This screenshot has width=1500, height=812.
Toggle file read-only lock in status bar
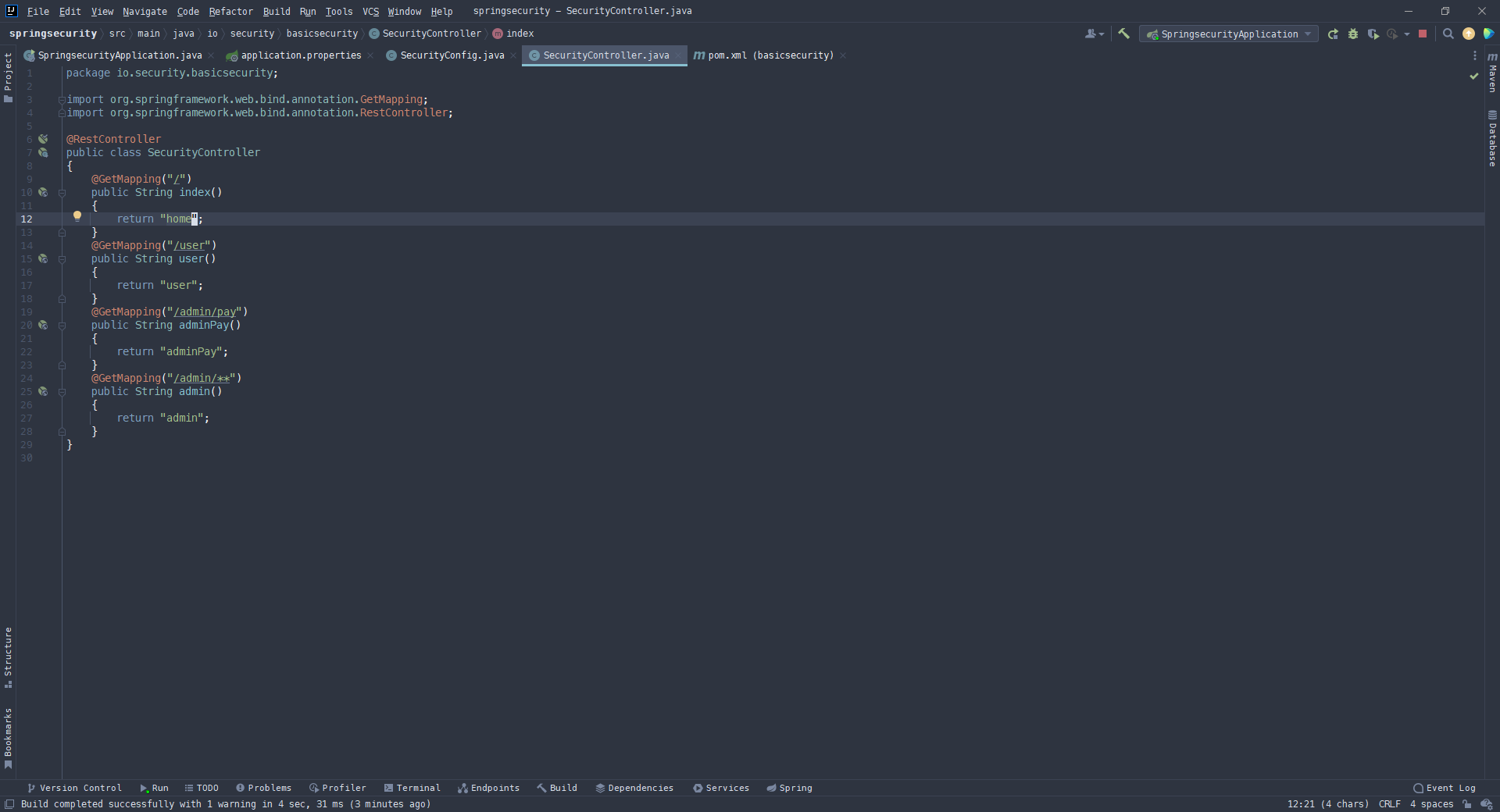pos(1467,804)
